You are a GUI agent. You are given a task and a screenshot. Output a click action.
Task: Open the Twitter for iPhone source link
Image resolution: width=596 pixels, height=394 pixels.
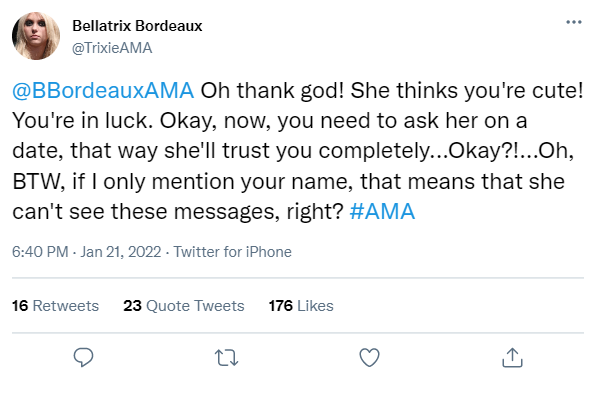point(233,252)
